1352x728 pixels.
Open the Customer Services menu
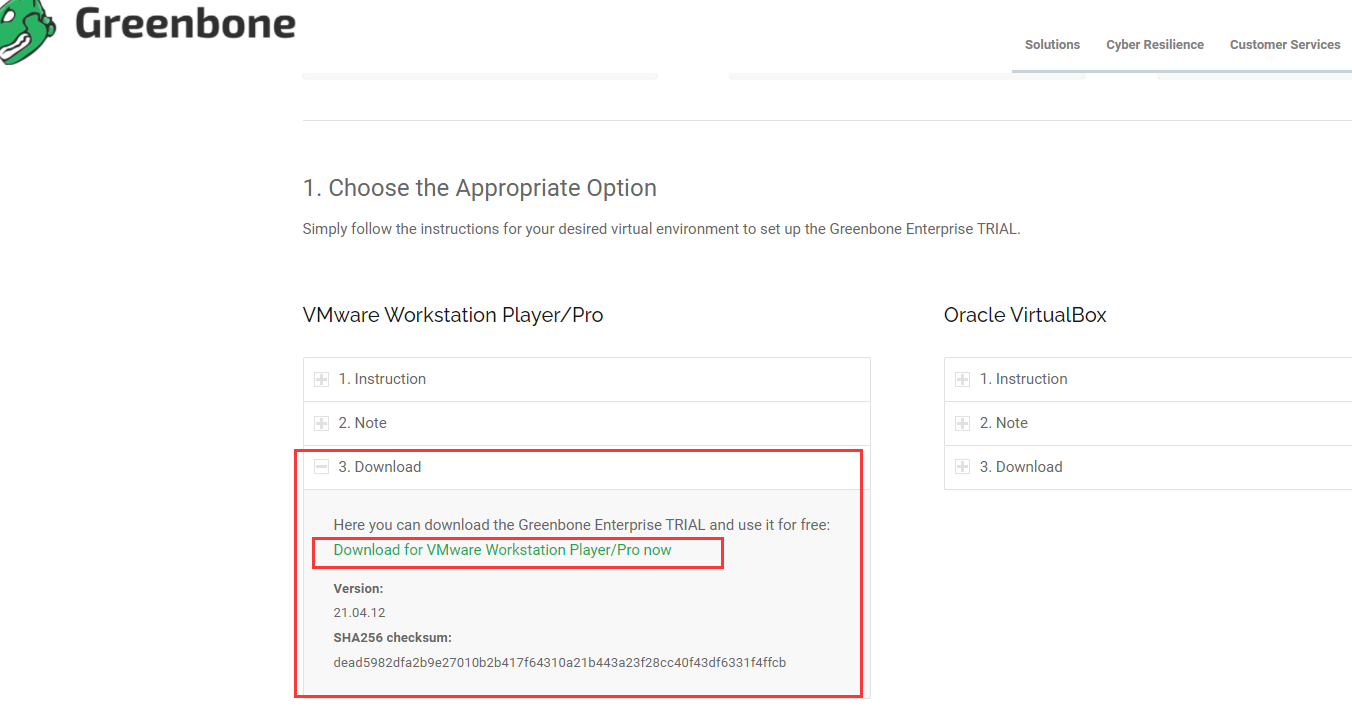[x=1285, y=45]
